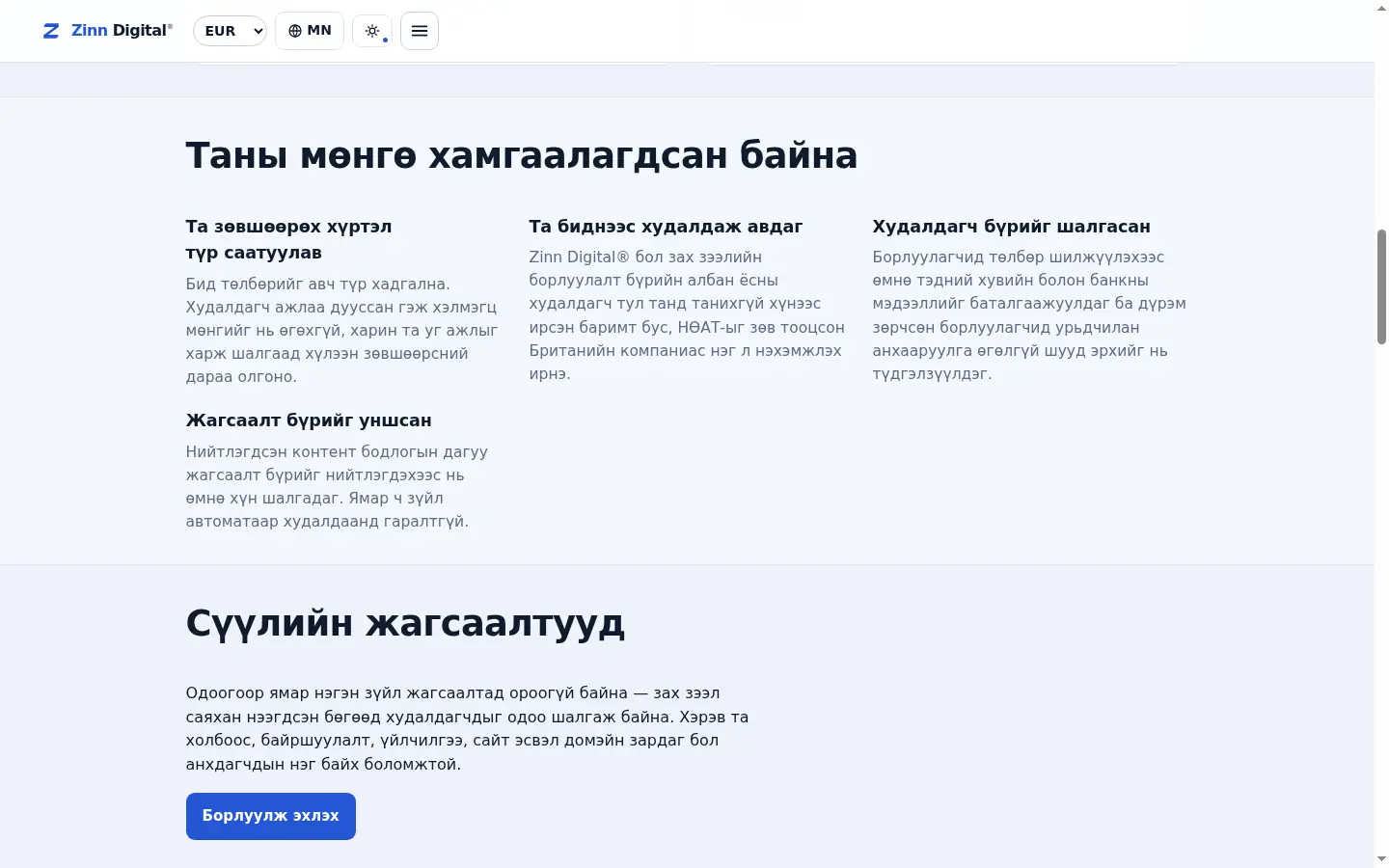1389x868 pixels.
Task: Click heading Та зөвшөөрөх хүртэл түр саатуулав
Action: pos(289,239)
